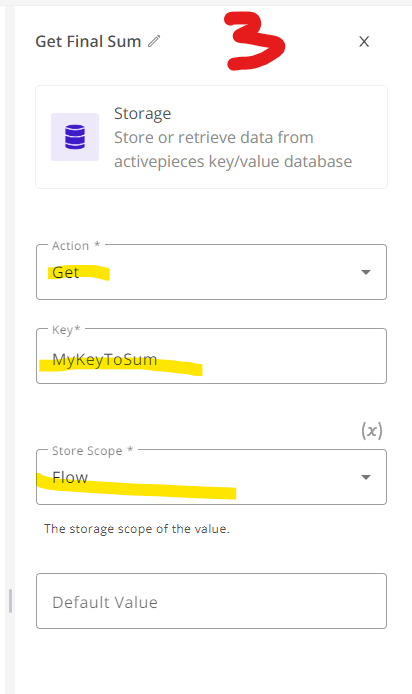The width and height of the screenshot is (412, 694).
Task: Click into the Key field with MyKeyToSum
Action: [x=212, y=356]
